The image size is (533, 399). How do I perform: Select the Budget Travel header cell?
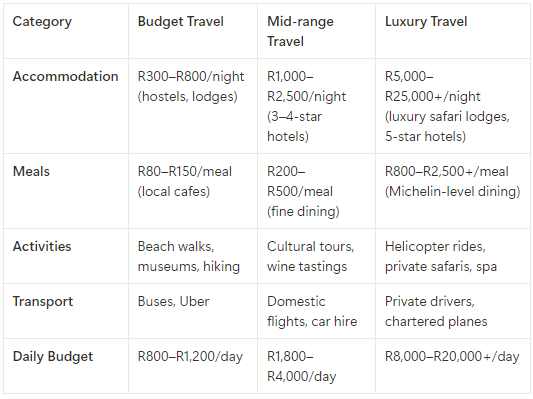pos(193,31)
